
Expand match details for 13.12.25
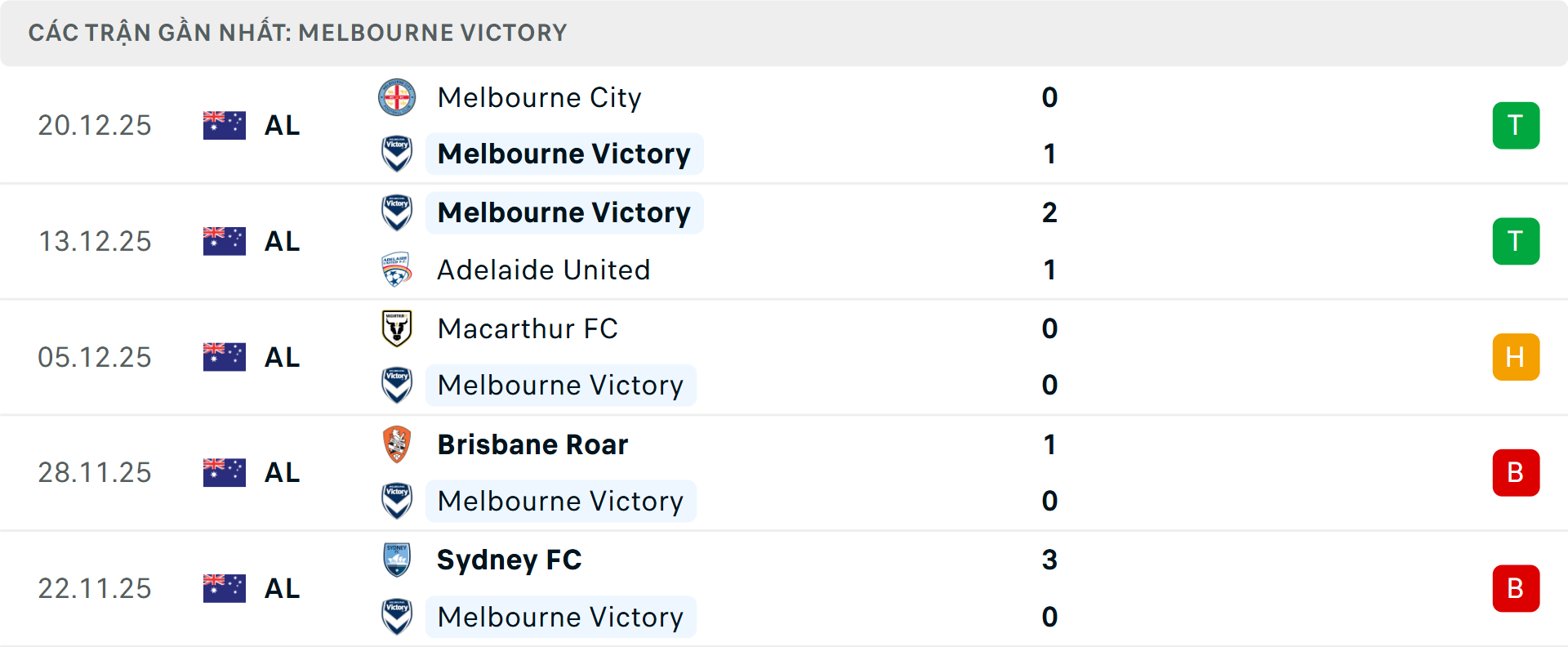point(784,241)
